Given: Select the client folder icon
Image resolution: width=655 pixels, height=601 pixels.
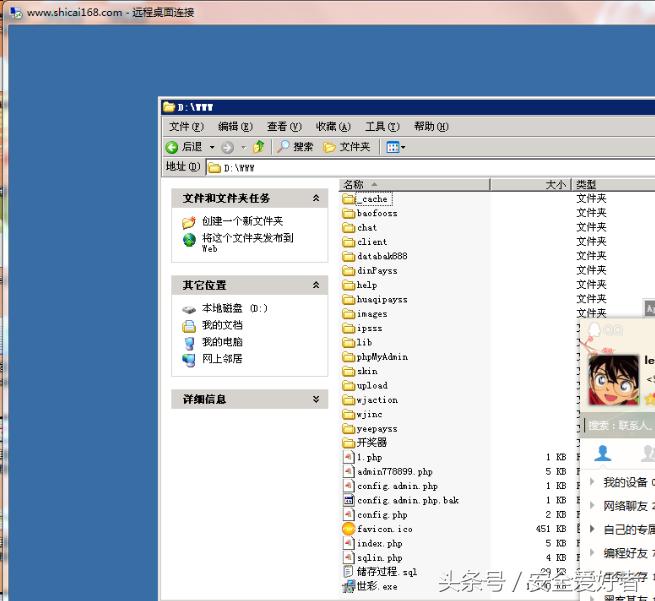Looking at the screenshot, I should [348, 242].
